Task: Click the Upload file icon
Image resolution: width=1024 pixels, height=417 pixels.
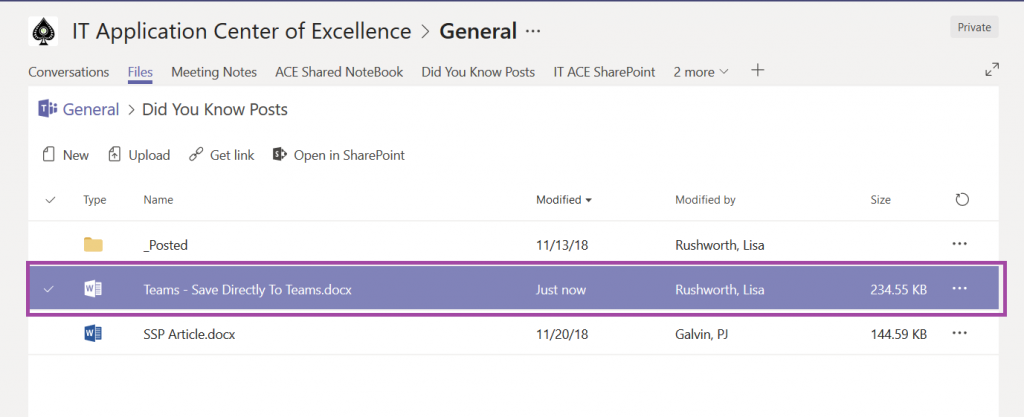Action: 115,155
